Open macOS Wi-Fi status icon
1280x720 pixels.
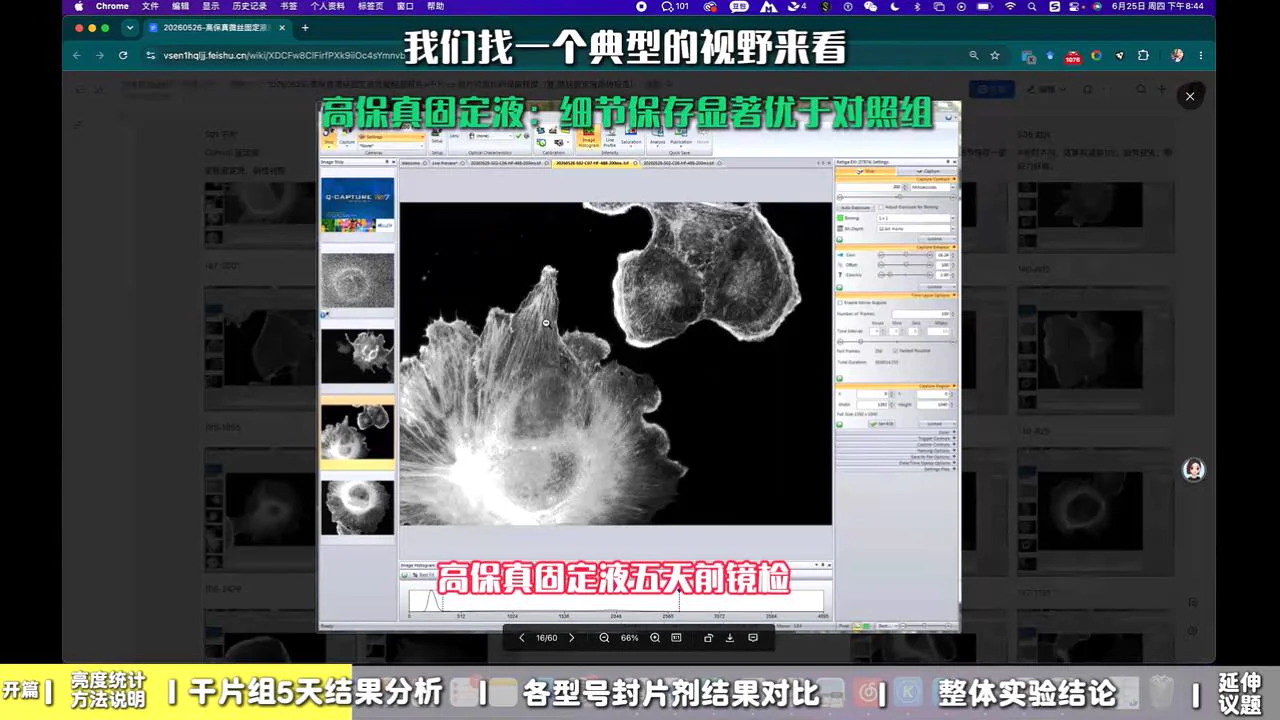(1009, 6)
